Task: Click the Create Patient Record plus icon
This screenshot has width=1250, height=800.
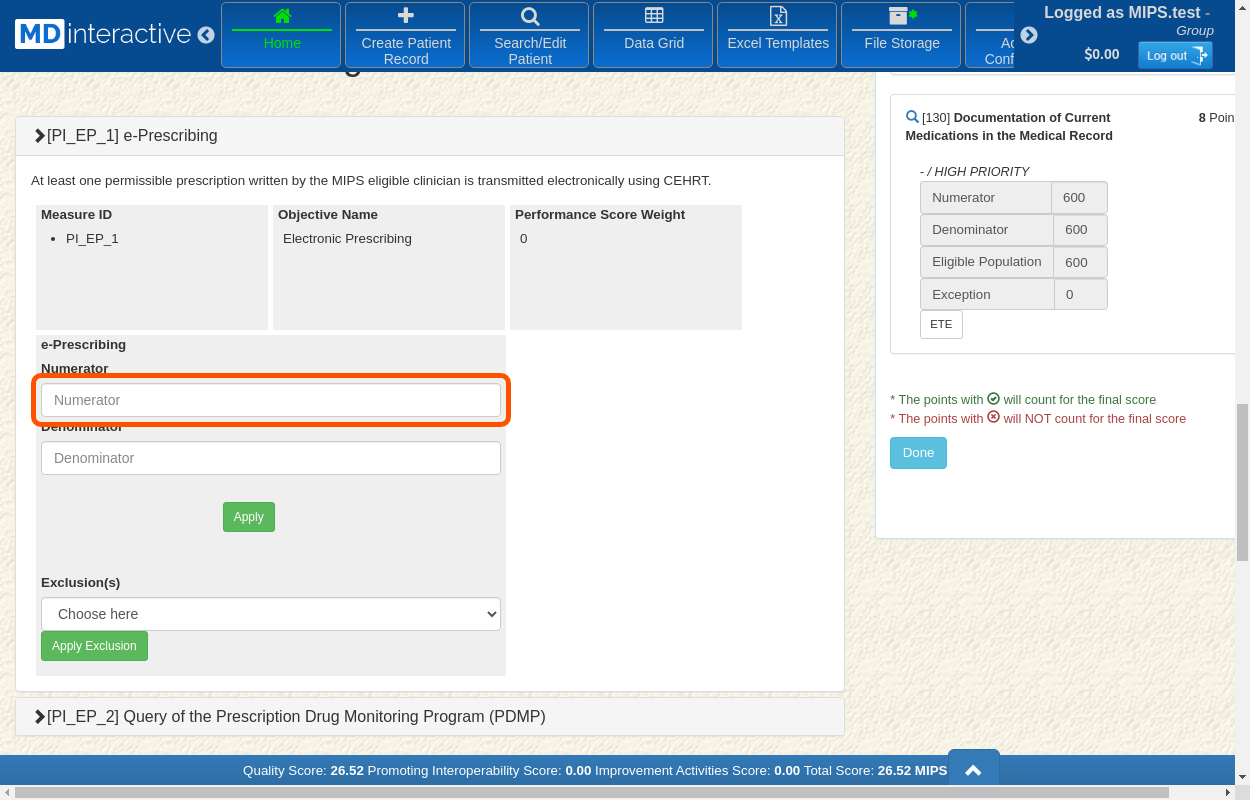Action: click(406, 16)
